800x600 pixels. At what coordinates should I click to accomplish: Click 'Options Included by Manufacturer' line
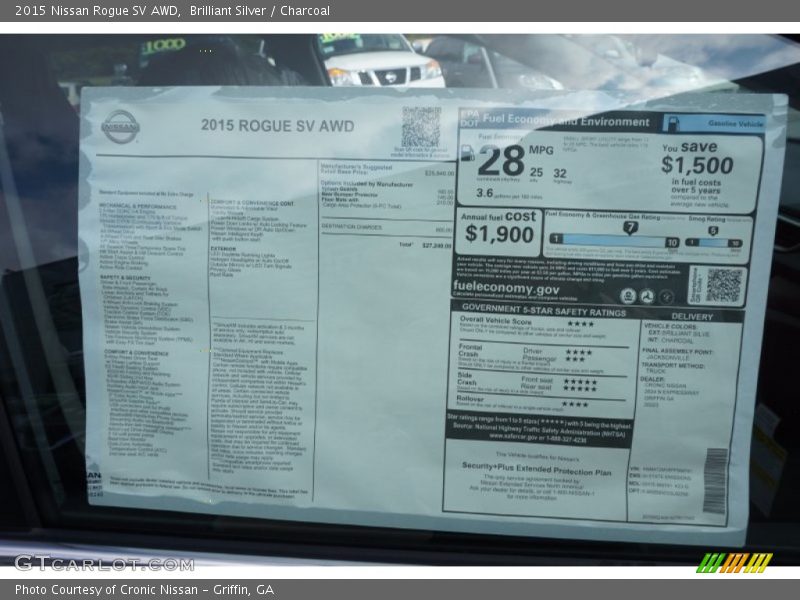[x=367, y=184]
